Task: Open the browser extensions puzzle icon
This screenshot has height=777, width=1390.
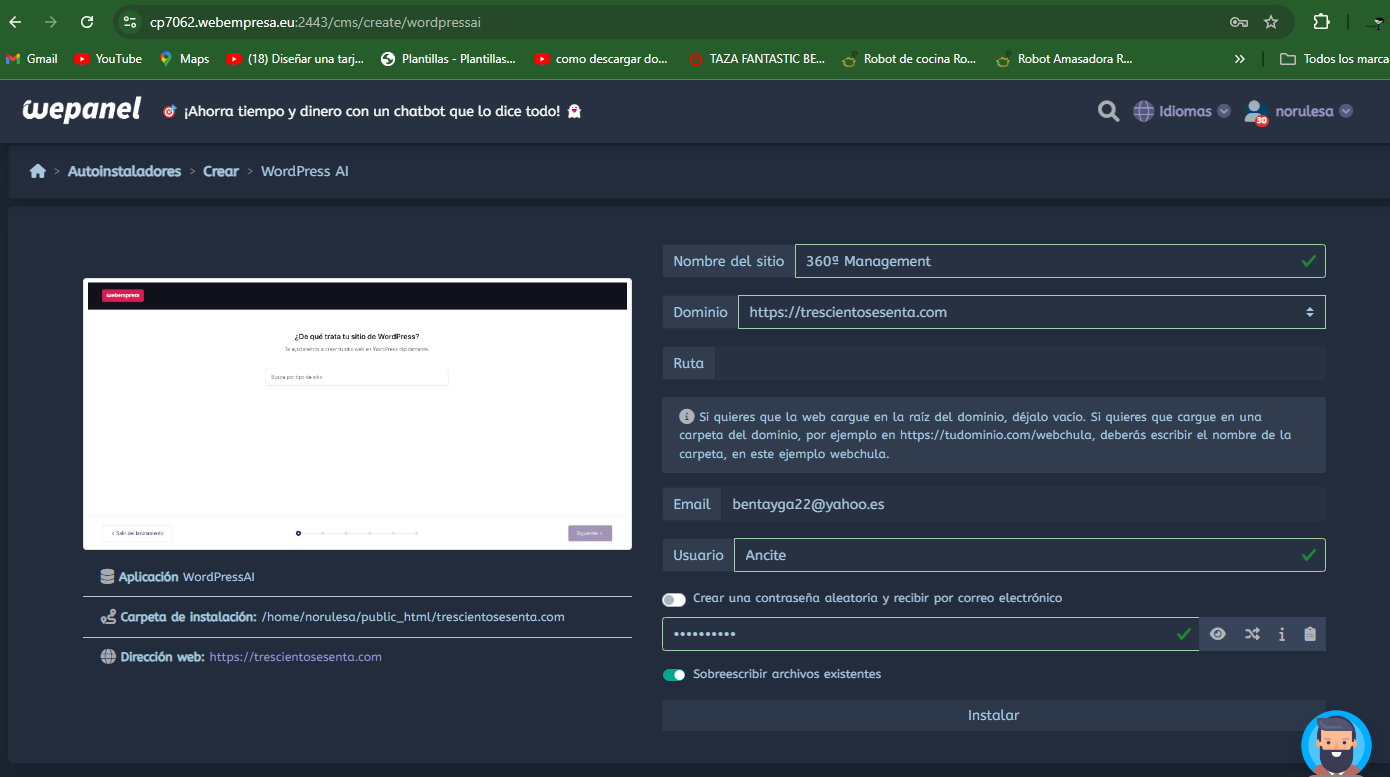Action: [x=1322, y=22]
